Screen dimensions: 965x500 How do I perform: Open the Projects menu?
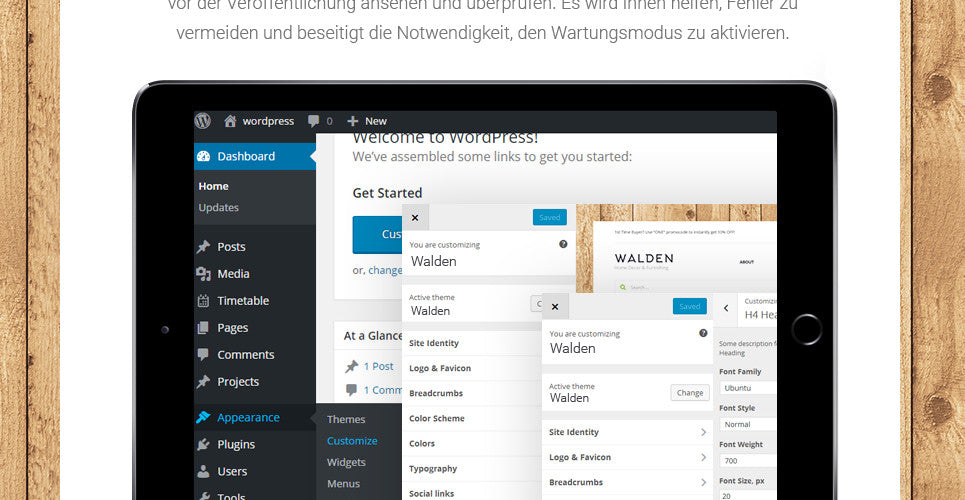tap(238, 382)
